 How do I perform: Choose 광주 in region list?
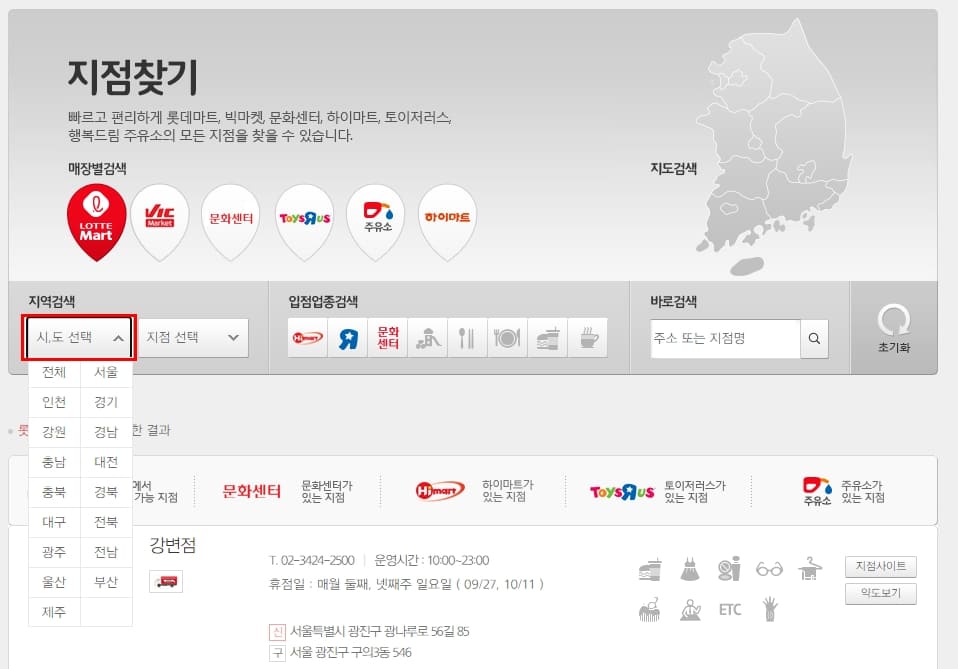tap(54, 552)
